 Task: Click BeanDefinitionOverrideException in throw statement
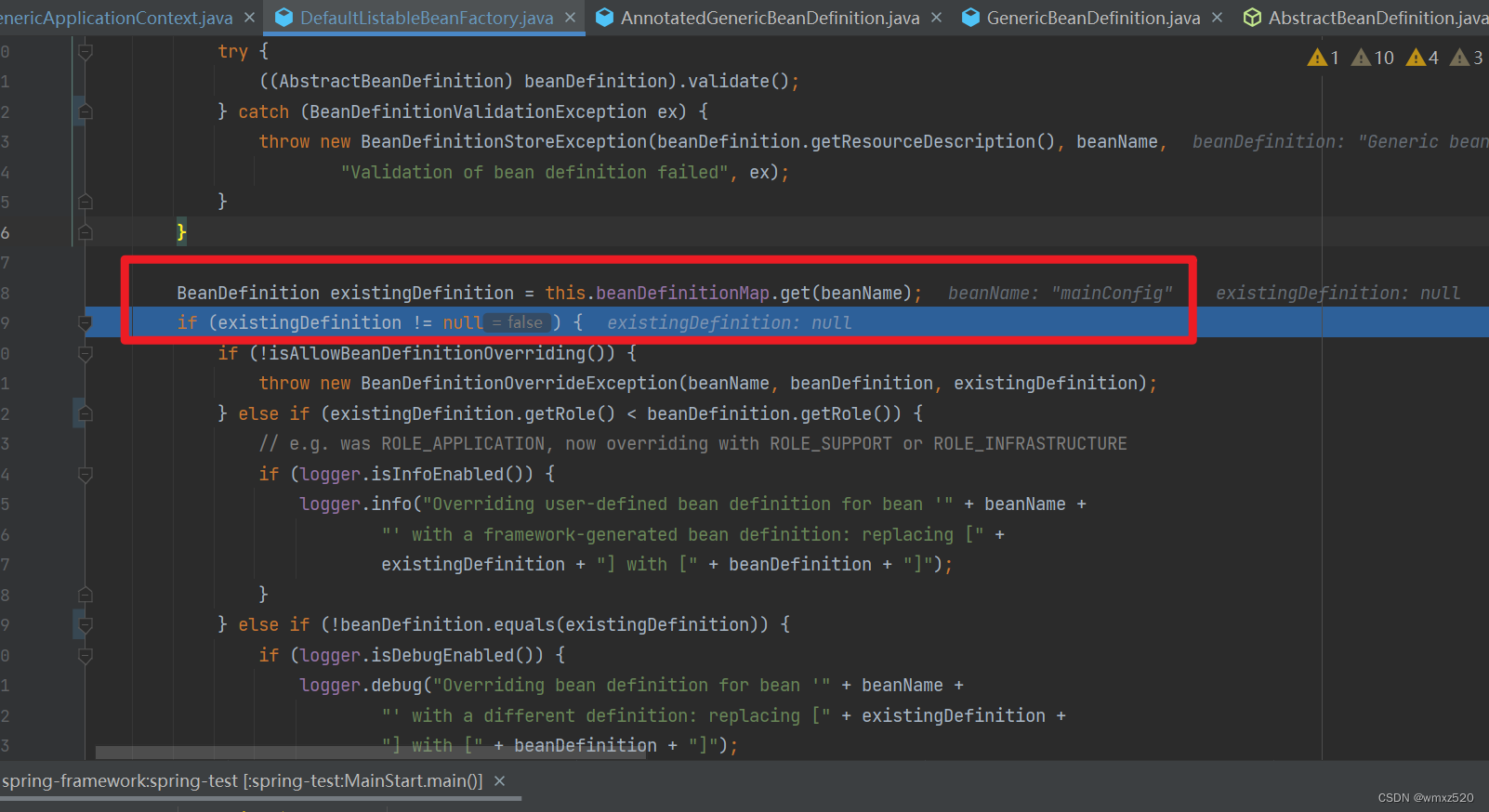pyautogui.click(x=519, y=384)
